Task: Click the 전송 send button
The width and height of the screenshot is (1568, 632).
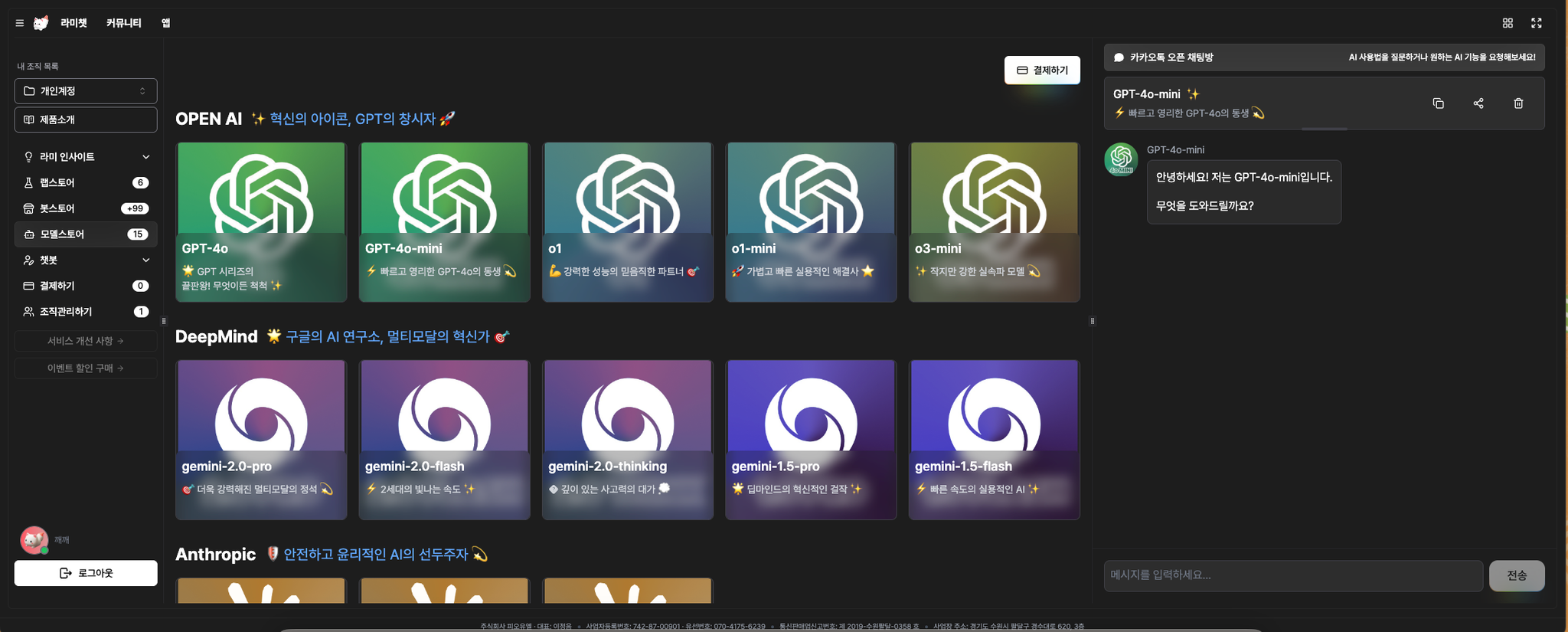Action: point(1517,575)
